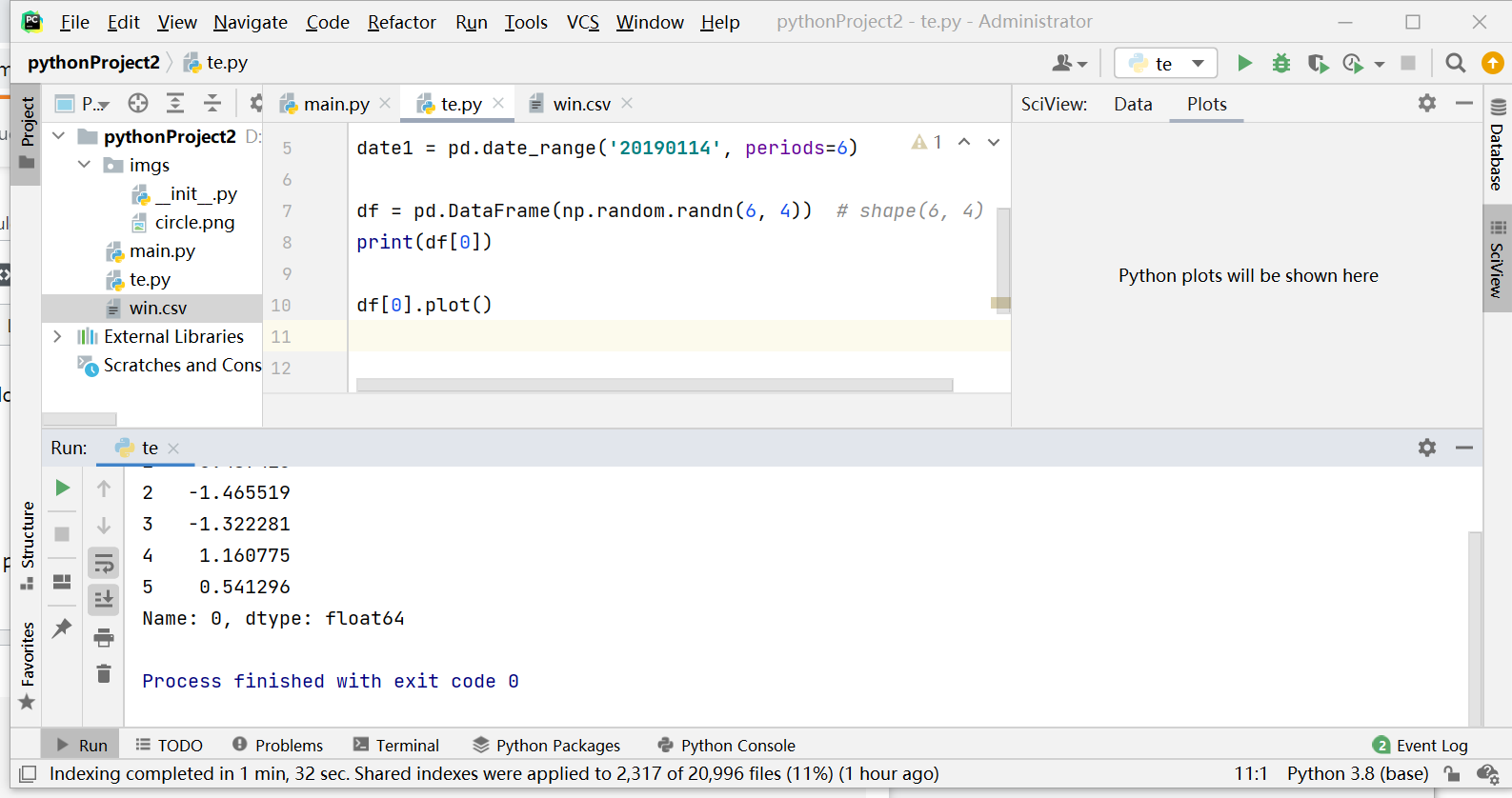The image size is (1512, 798).
Task: Open the Navigate menu
Action: (x=251, y=22)
